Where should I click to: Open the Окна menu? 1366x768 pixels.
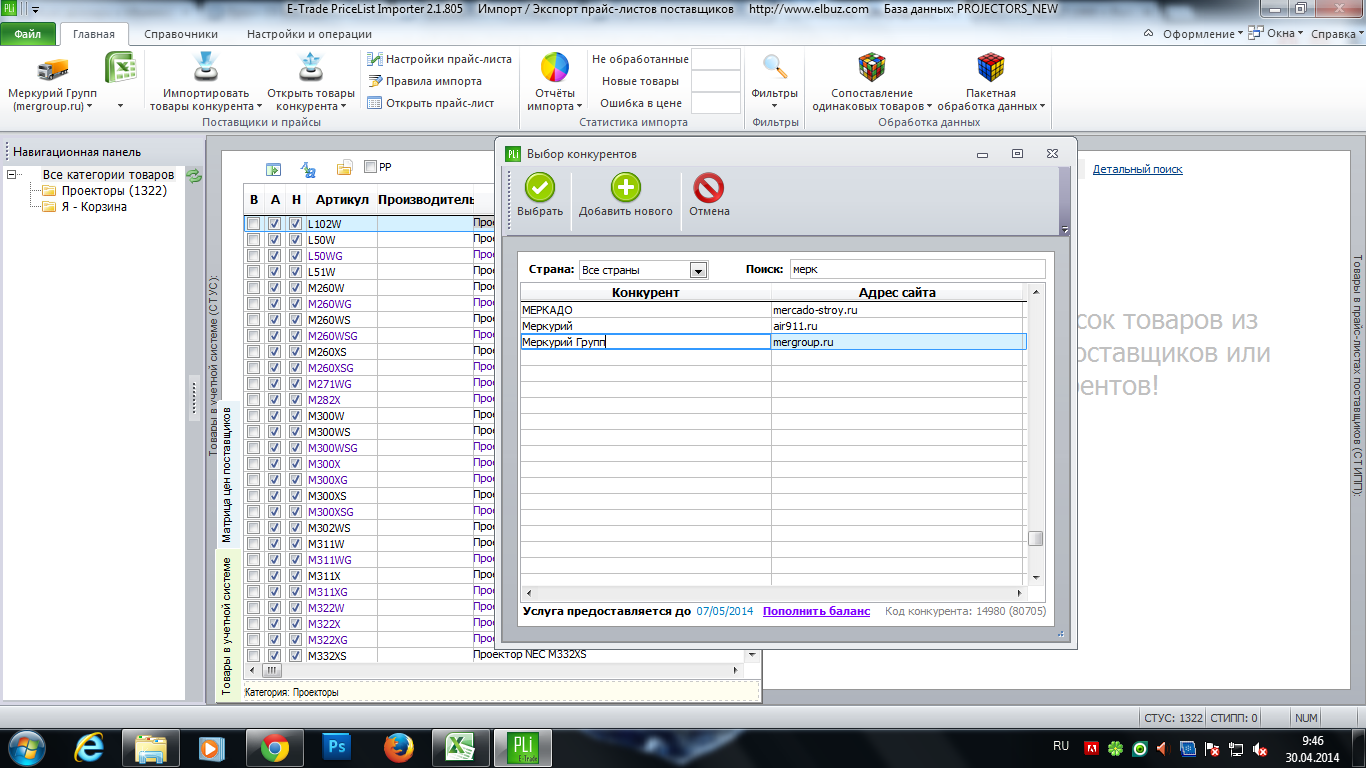[x=1276, y=33]
